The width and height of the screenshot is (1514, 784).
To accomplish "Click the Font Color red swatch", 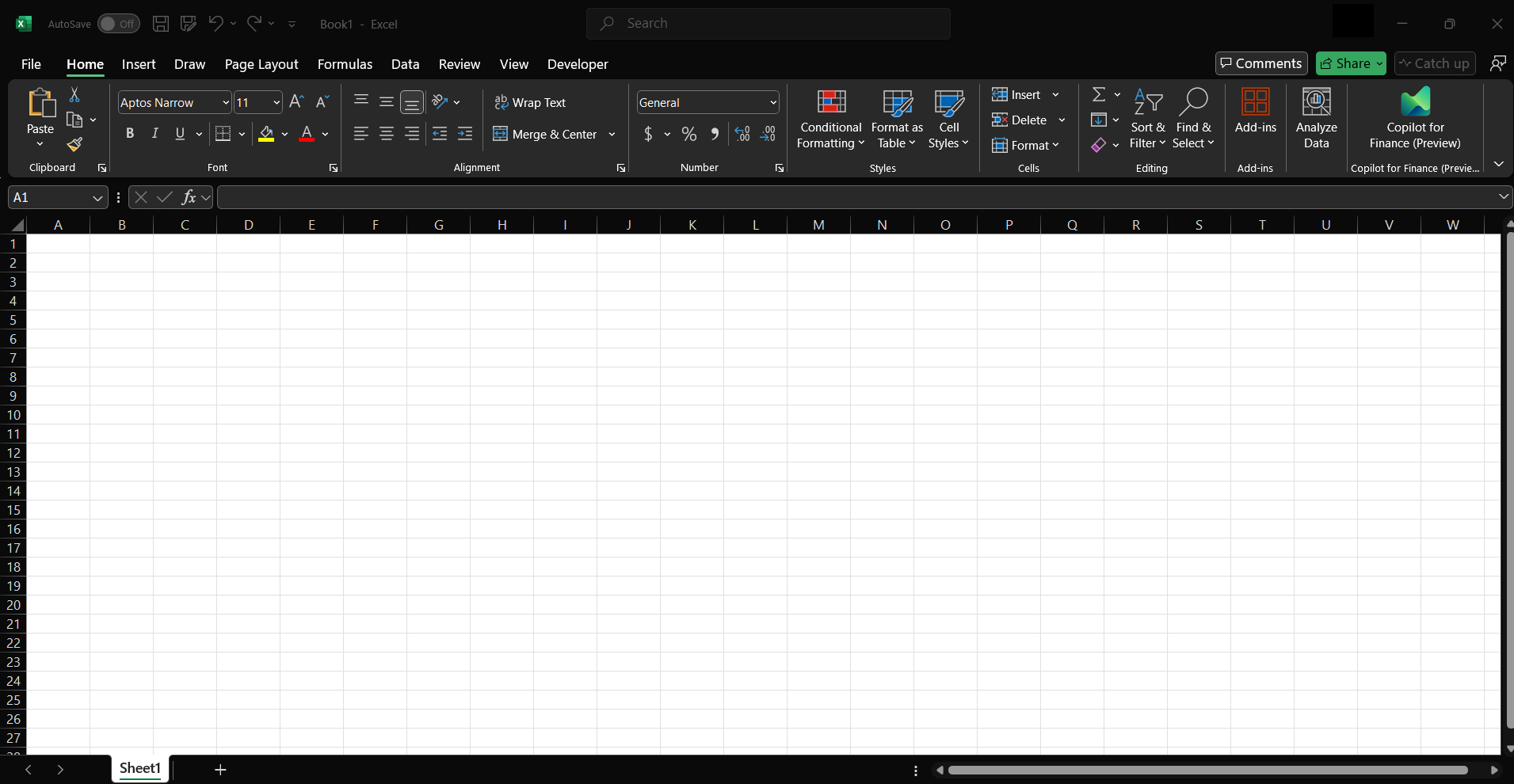I will coord(307,134).
